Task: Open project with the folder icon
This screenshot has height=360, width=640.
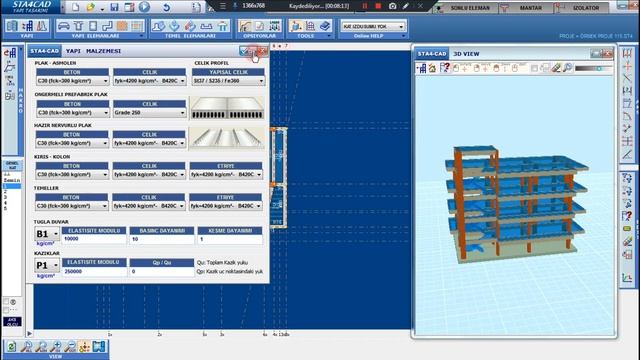Action: click(x=91, y=7)
